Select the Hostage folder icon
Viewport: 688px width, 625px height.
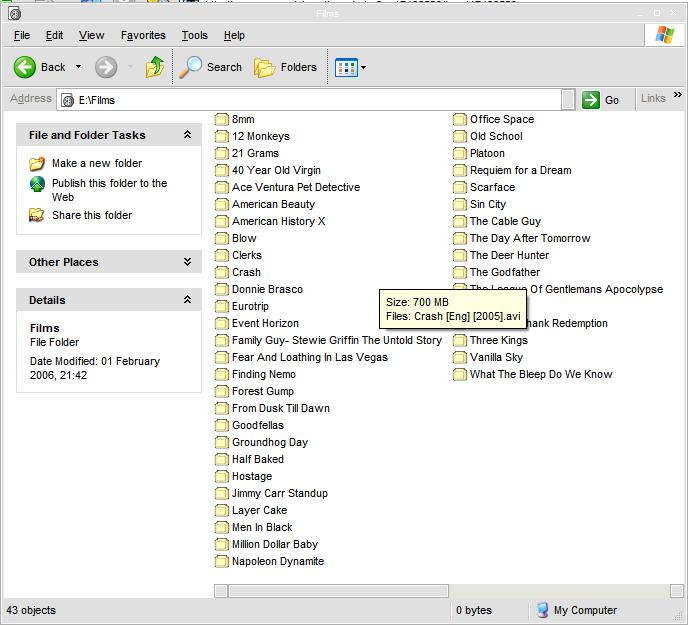pos(222,476)
